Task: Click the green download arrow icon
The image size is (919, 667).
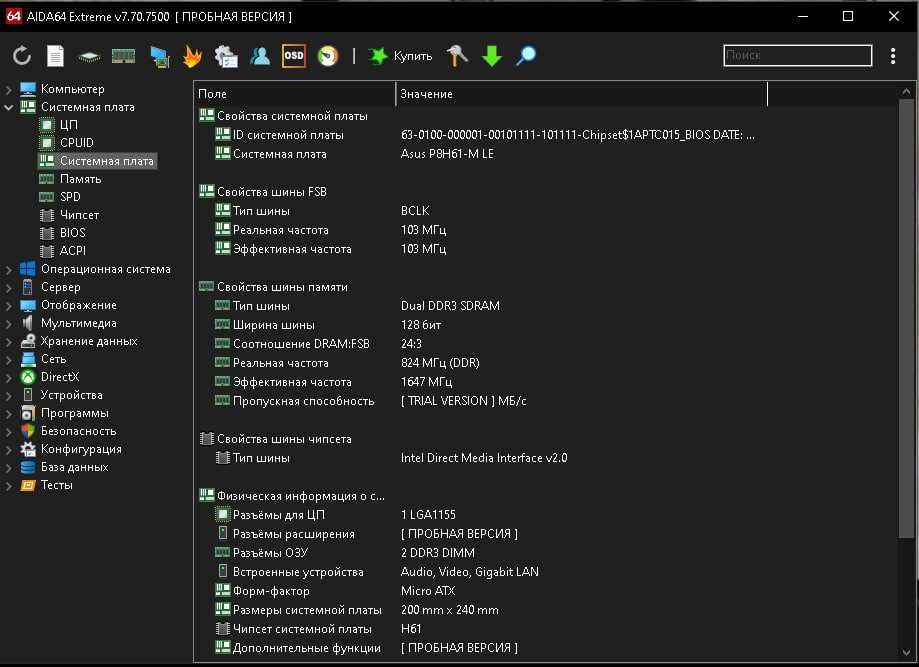Action: [x=492, y=56]
